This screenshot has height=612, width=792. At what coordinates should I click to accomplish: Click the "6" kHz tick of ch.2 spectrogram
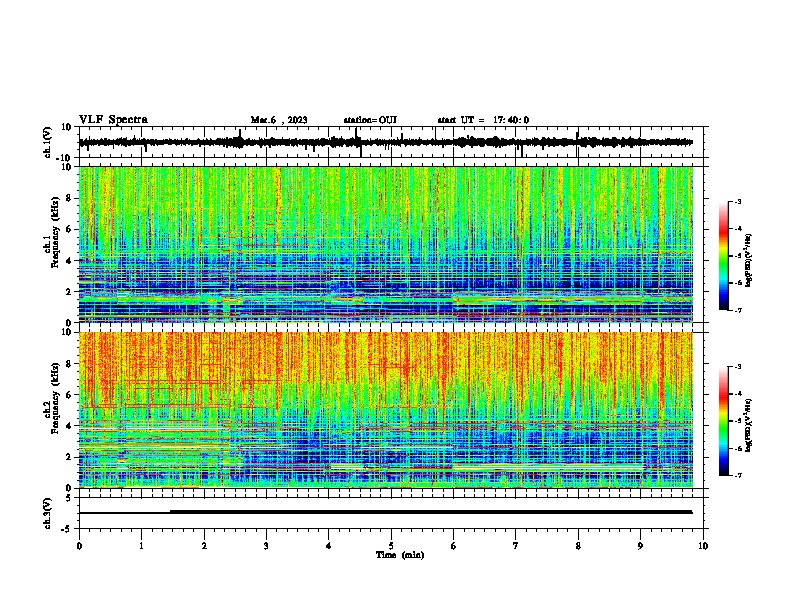tap(70, 395)
